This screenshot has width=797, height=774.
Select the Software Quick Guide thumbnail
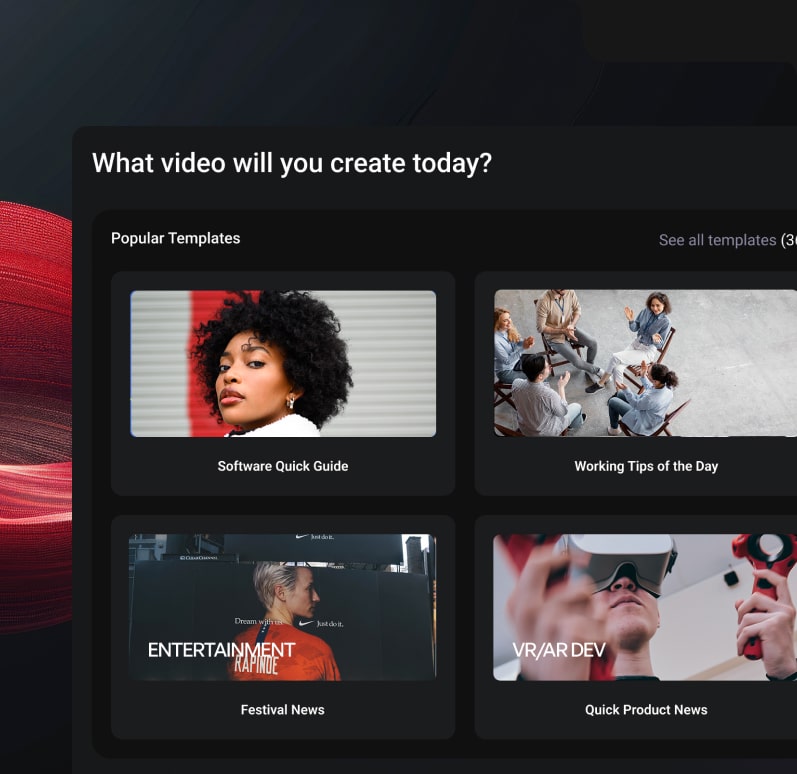(x=283, y=363)
